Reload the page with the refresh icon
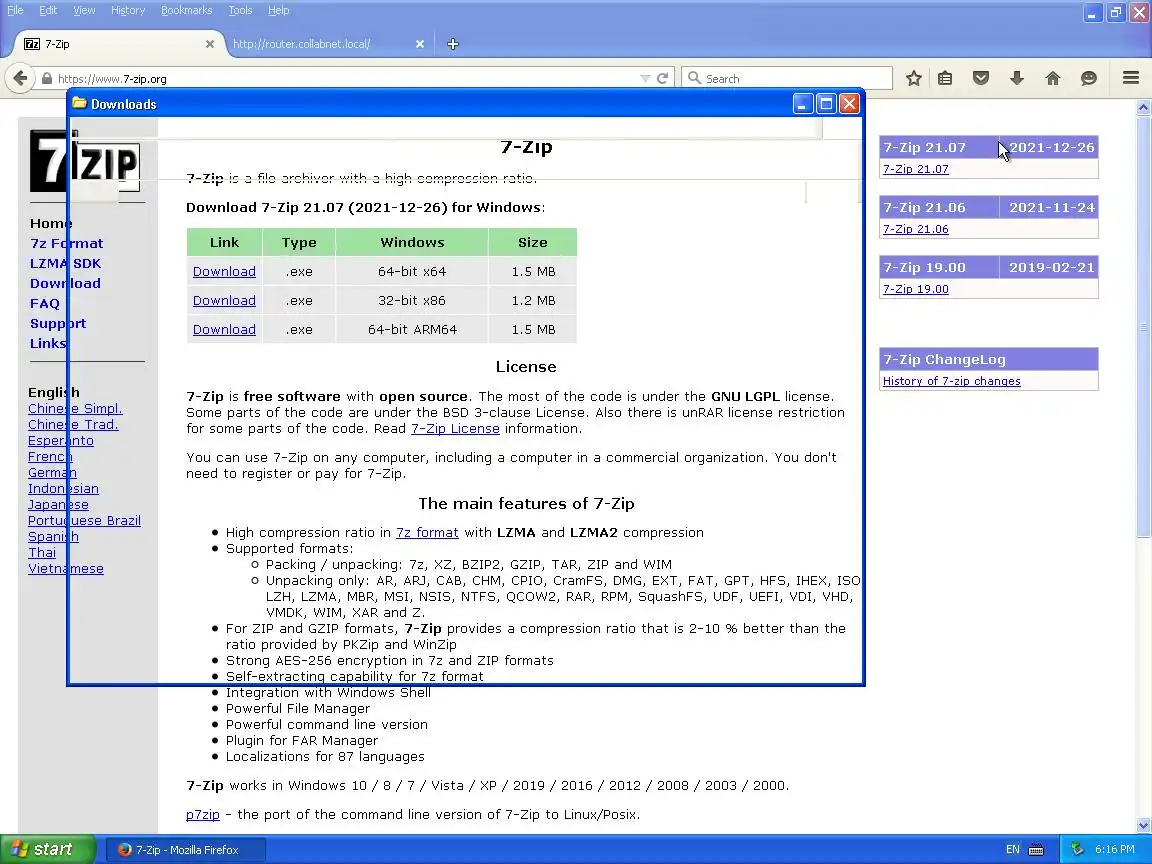Screen dimensions: 1152x864 tap(663, 78)
